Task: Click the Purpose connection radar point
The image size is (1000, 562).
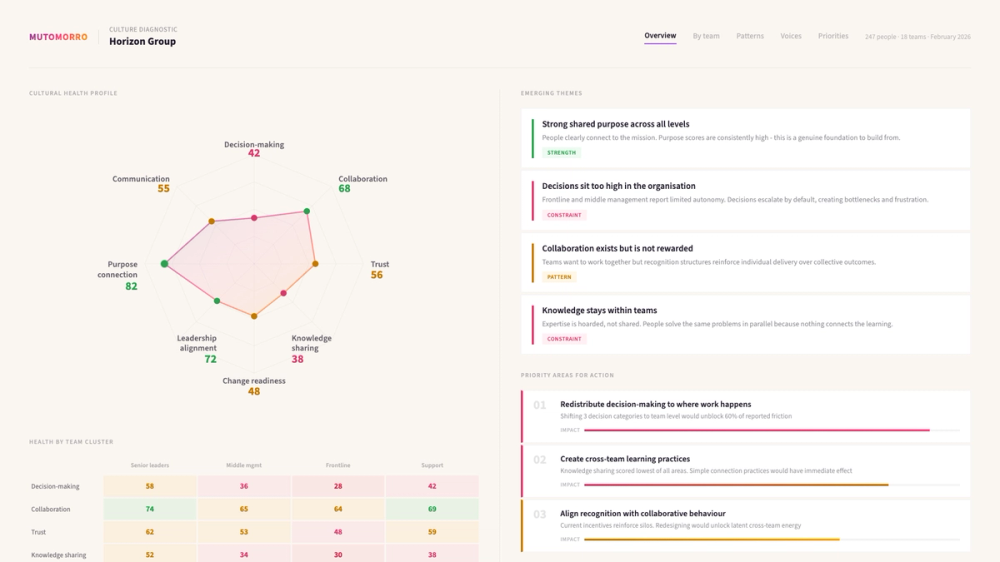Action: (165, 263)
